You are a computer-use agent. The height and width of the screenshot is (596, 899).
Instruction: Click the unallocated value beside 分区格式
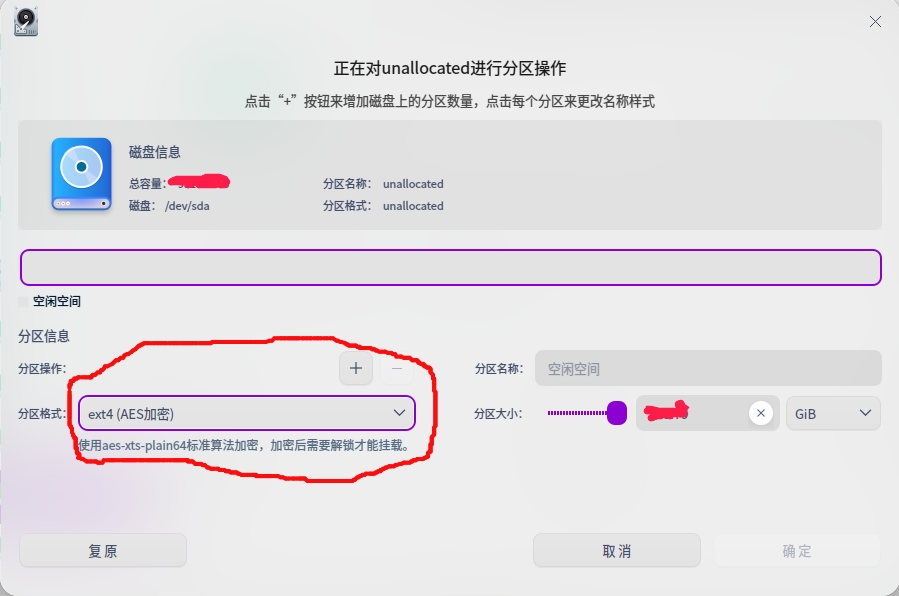[x=413, y=206]
